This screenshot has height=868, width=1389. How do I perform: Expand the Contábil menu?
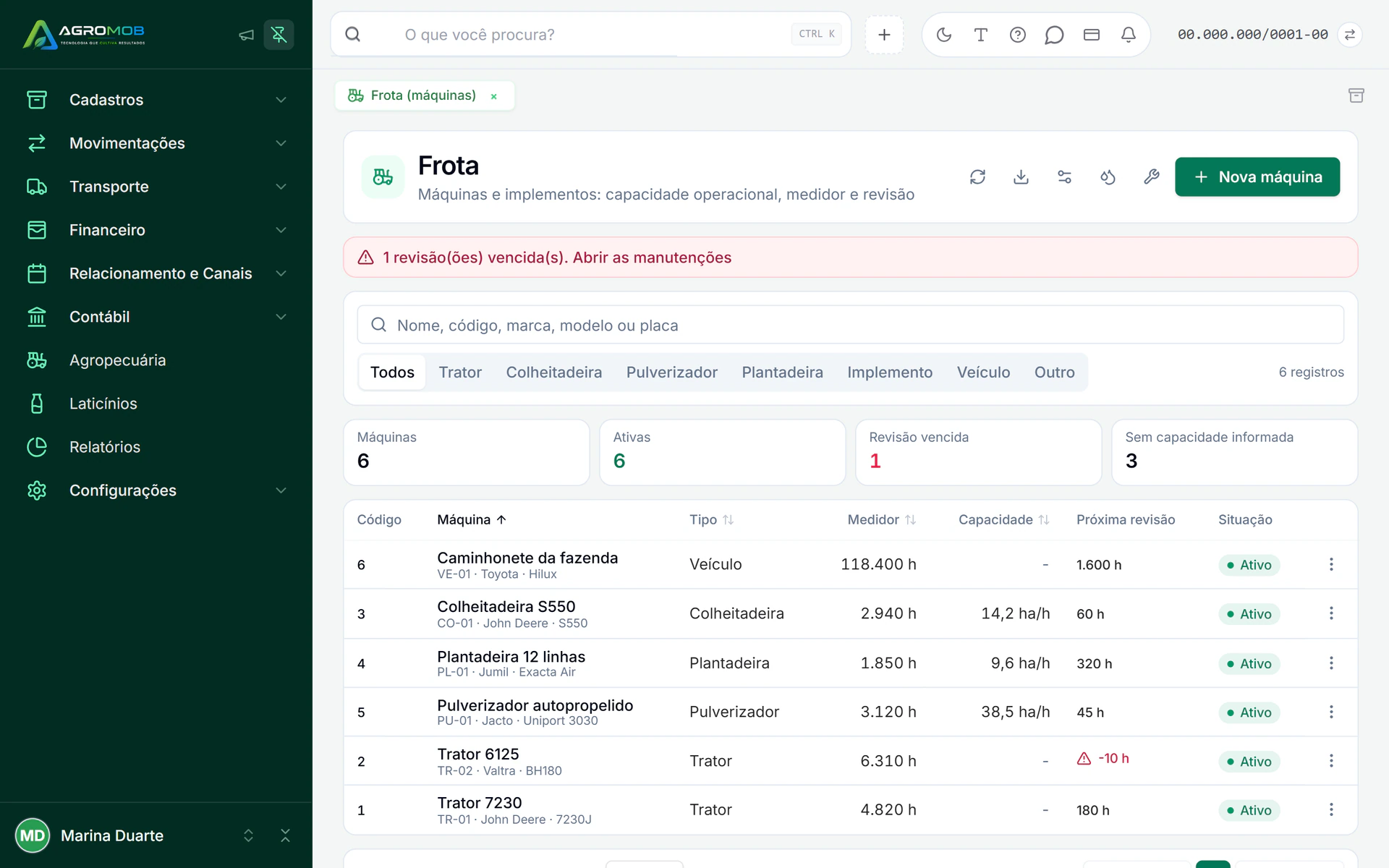(x=156, y=317)
